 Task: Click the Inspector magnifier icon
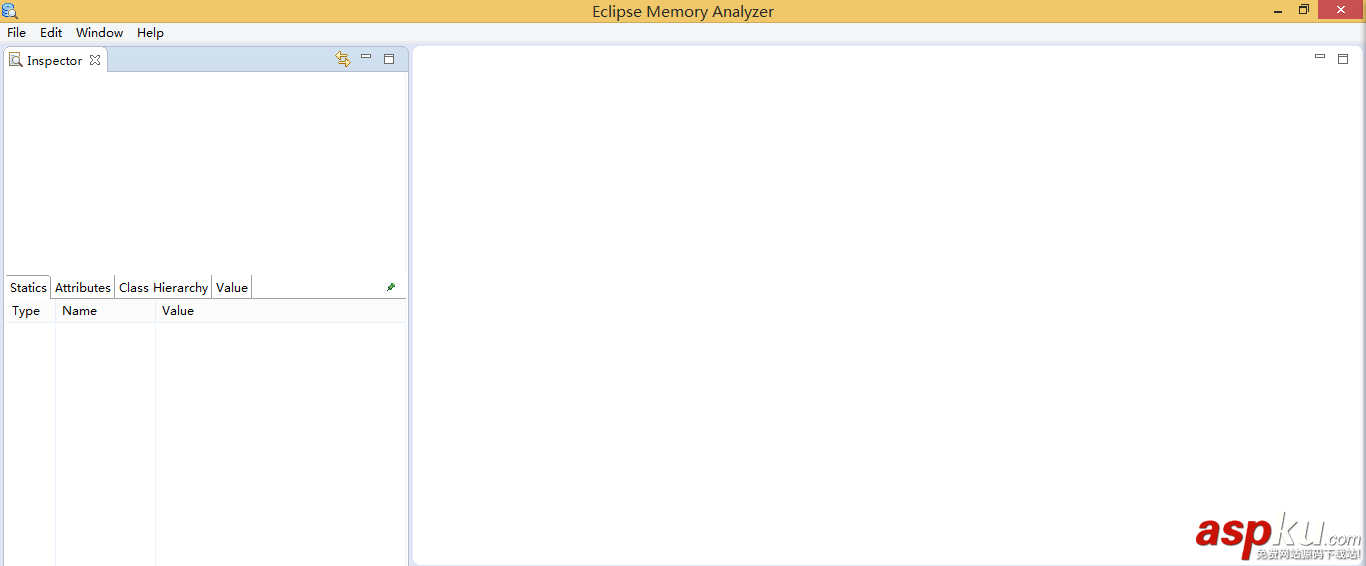[x=16, y=60]
